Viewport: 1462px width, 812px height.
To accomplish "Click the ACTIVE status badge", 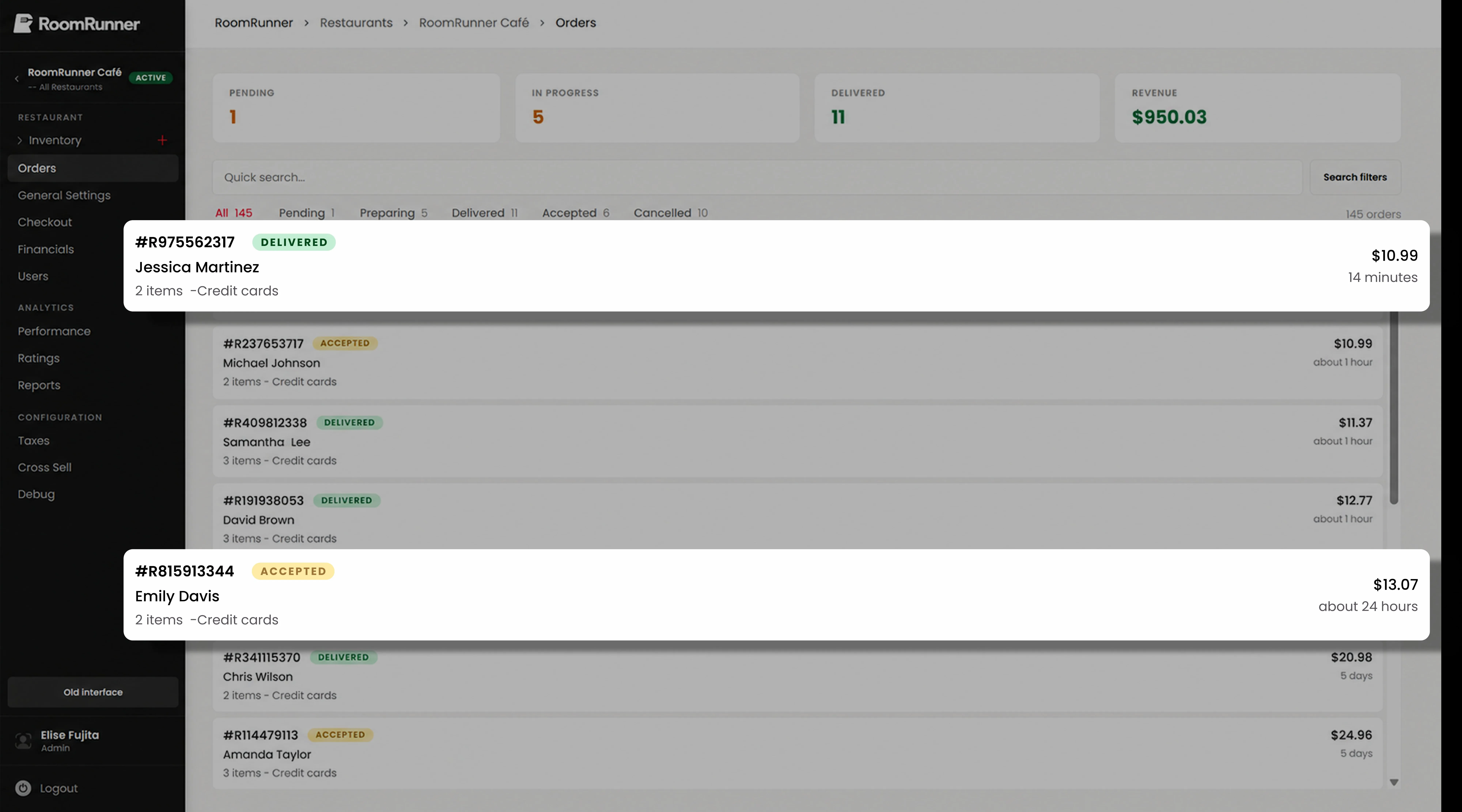I will coord(150,78).
